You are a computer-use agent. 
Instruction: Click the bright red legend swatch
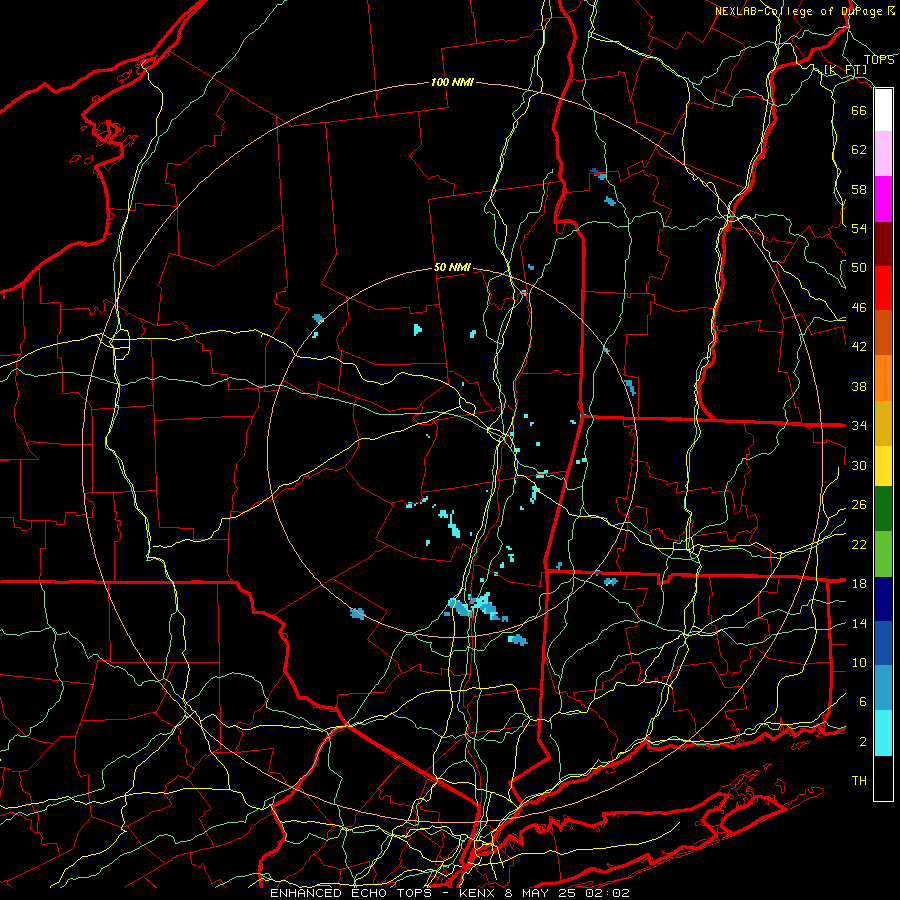pos(883,288)
